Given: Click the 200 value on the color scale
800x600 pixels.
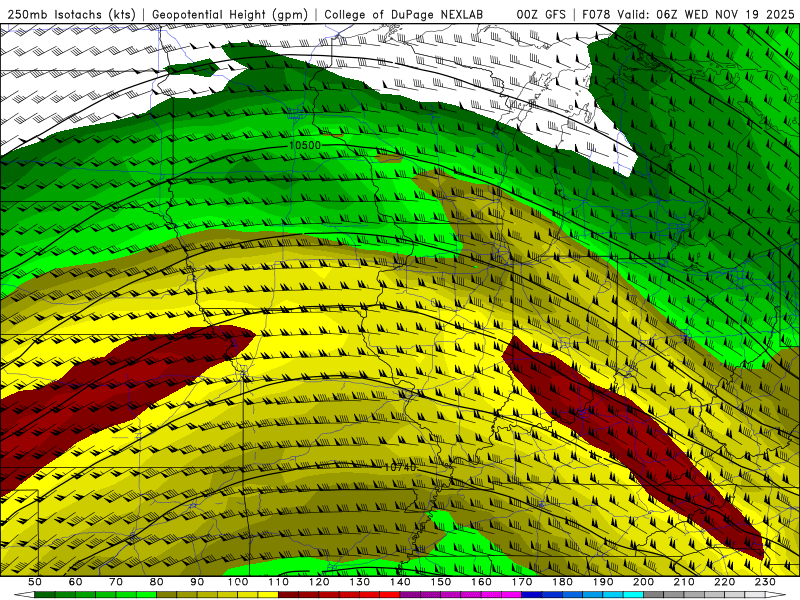Looking at the screenshot, I should [x=643, y=582].
